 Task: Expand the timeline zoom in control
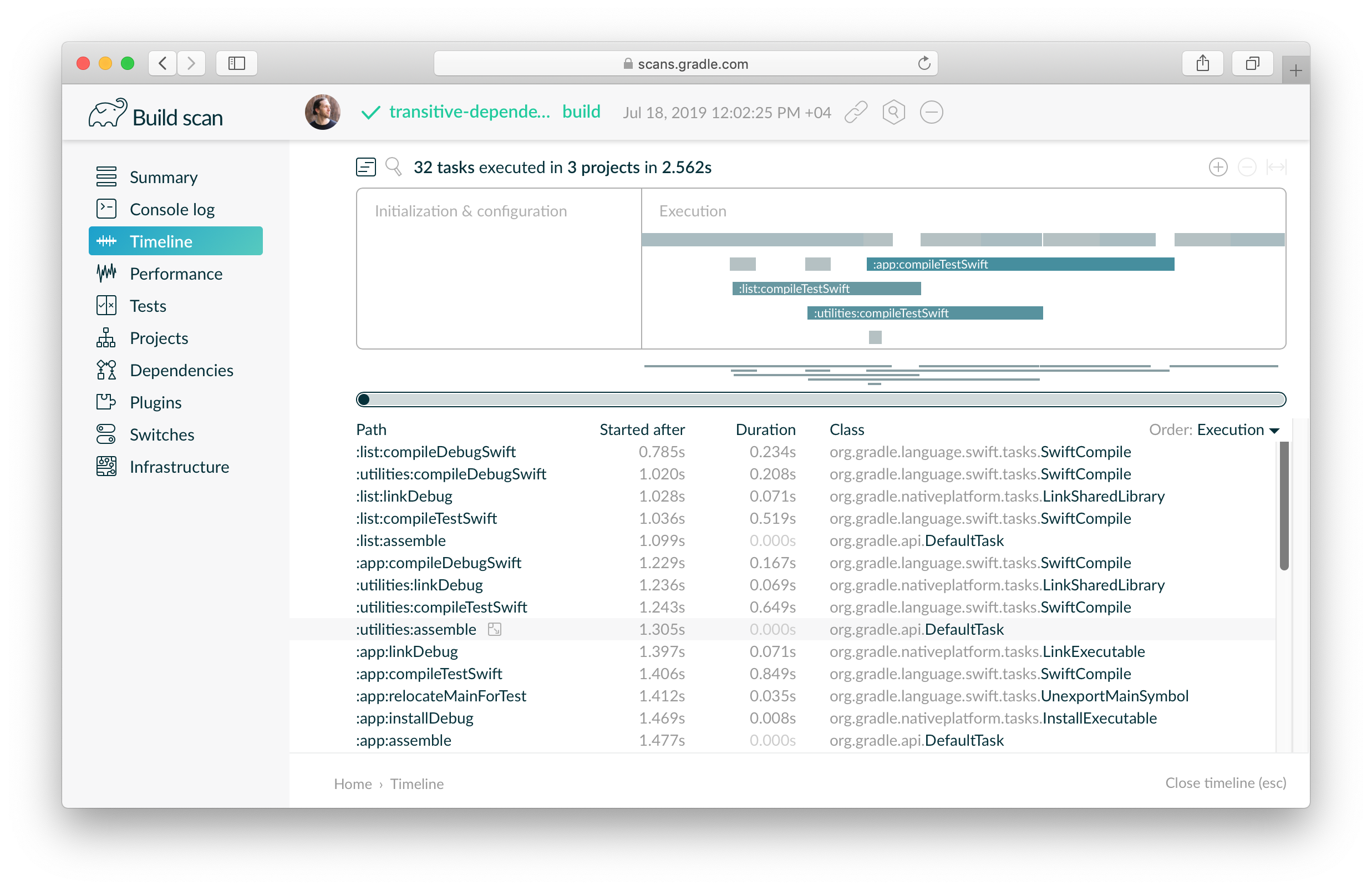click(1219, 167)
